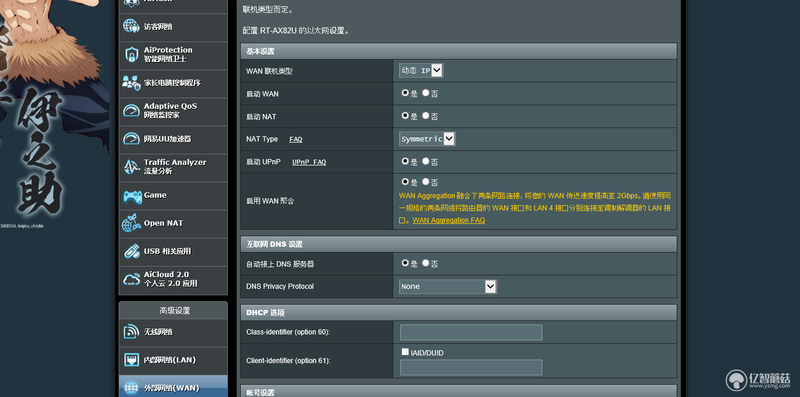Click the Traffic Analyzer waveform icon
800x397 pixels.
(x=131, y=166)
